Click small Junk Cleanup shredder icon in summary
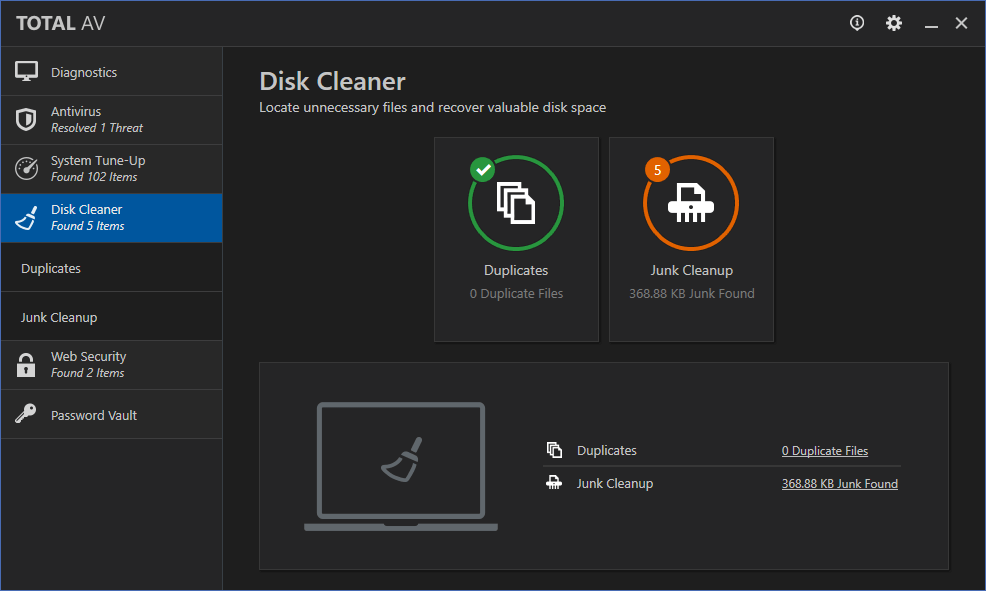The height and width of the screenshot is (591, 986). pyautogui.click(x=554, y=483)
